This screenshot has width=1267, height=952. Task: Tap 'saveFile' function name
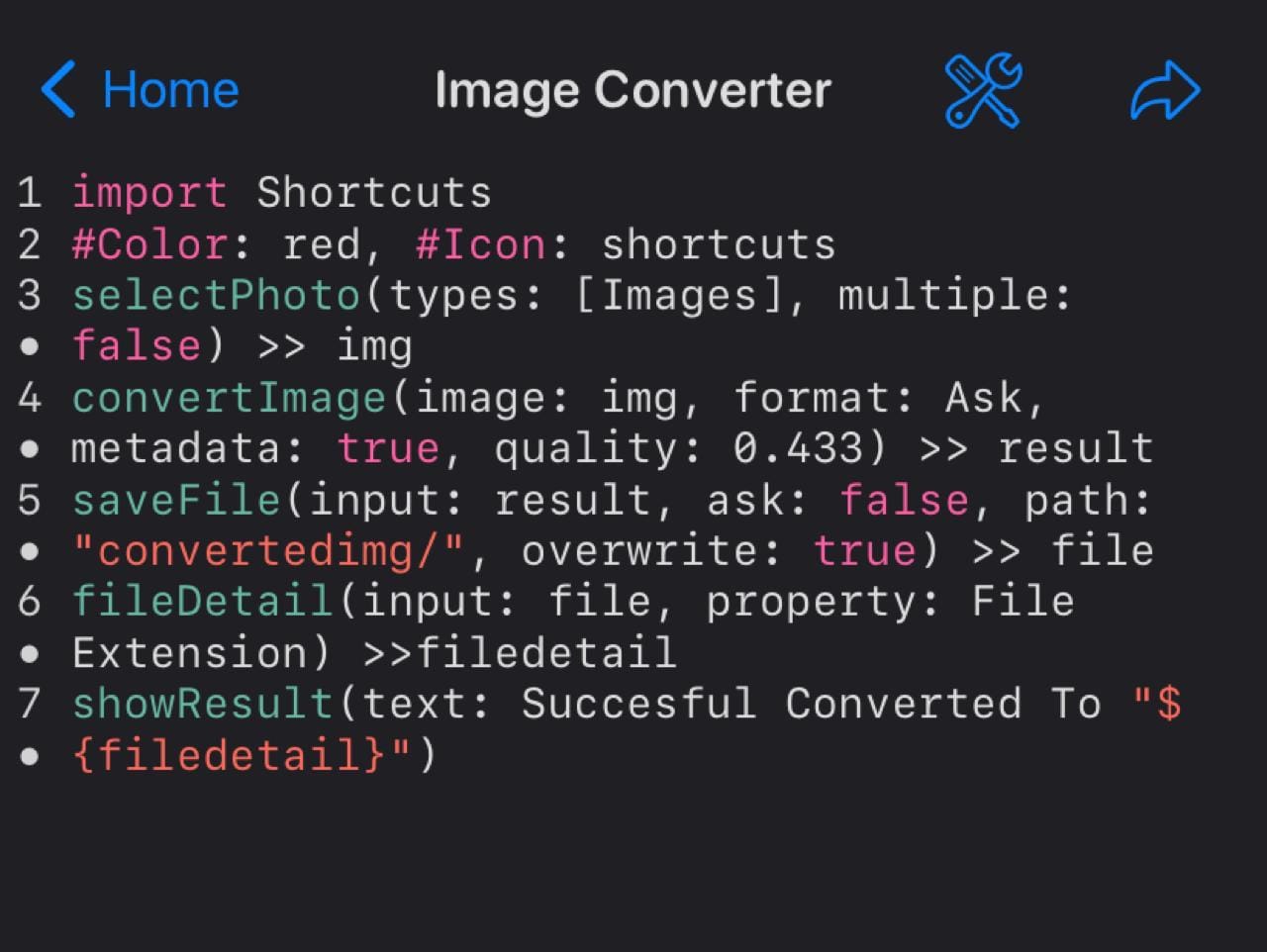pos(176,500)
